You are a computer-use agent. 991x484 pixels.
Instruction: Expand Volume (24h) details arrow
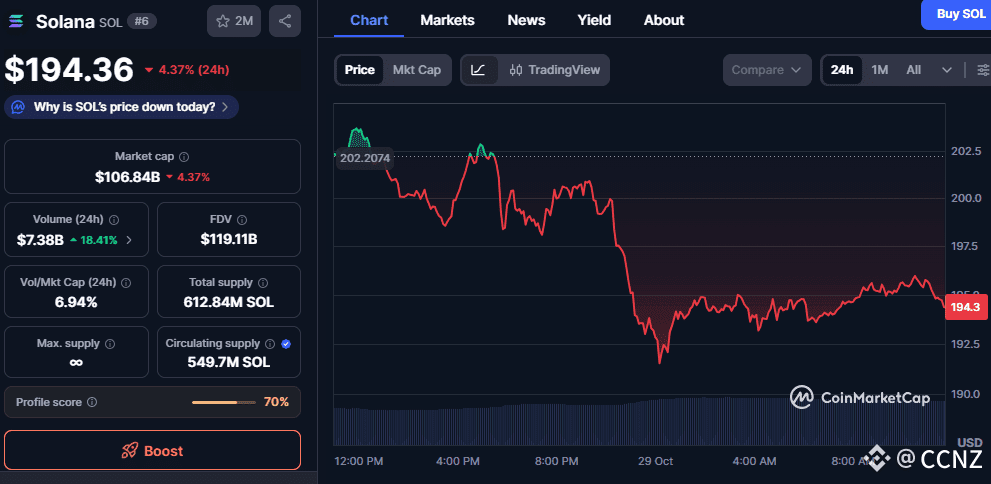(129, 240)
